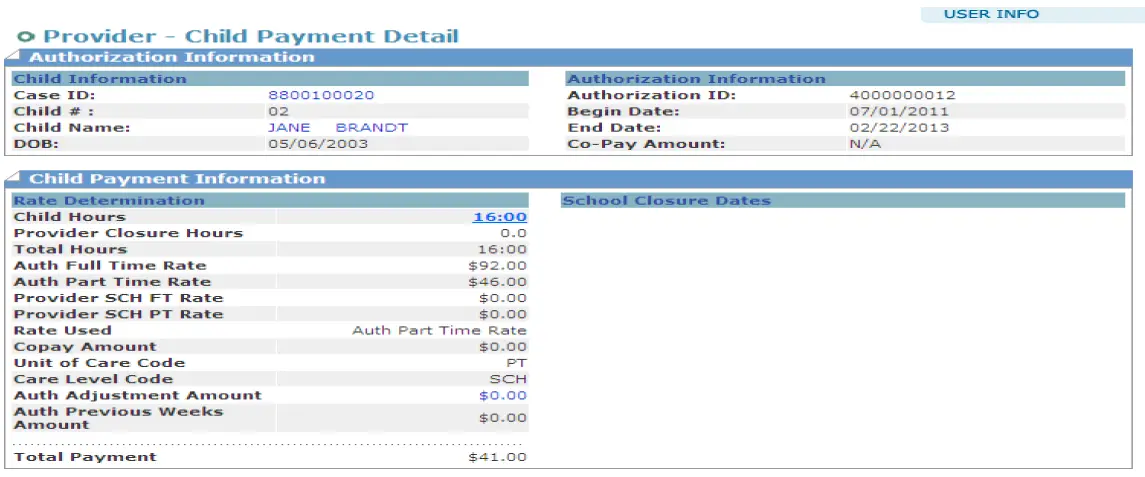Image resolution: width=1145 pixels, height=477 pixels.
Task: Click the Total Payment label
Action: [x=85, y=457]
